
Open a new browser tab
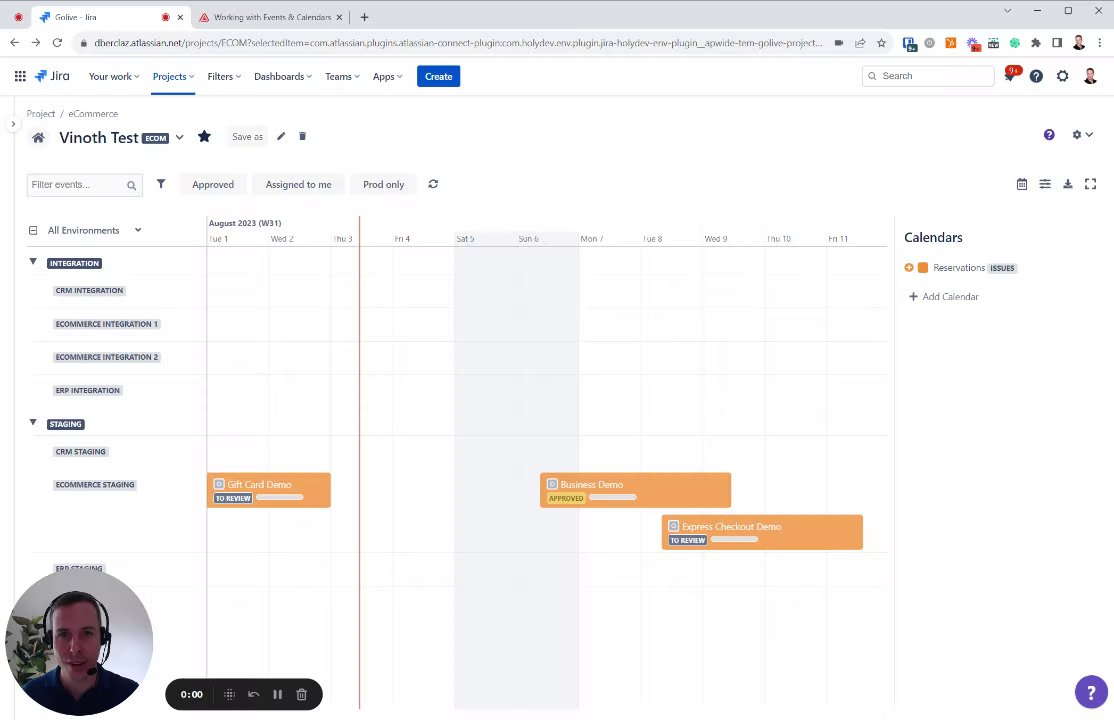364,17
